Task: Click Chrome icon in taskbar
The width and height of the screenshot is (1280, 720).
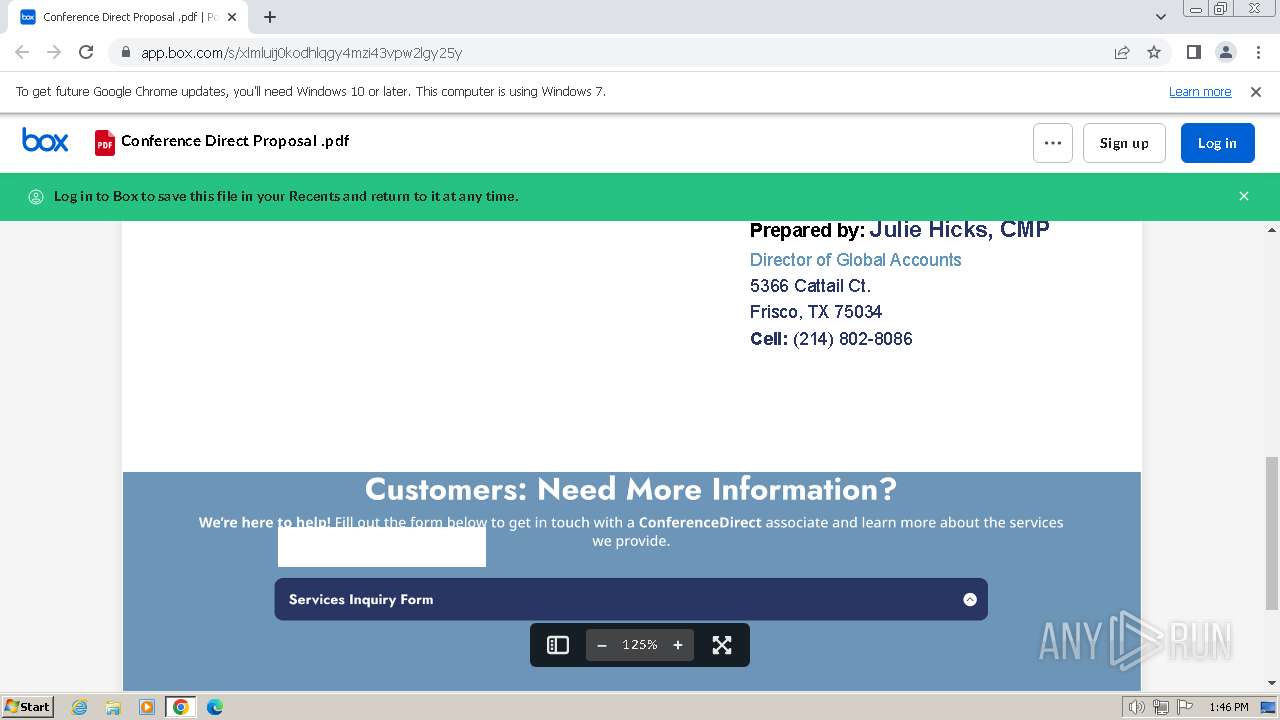Action: click(x=181, y=707)
